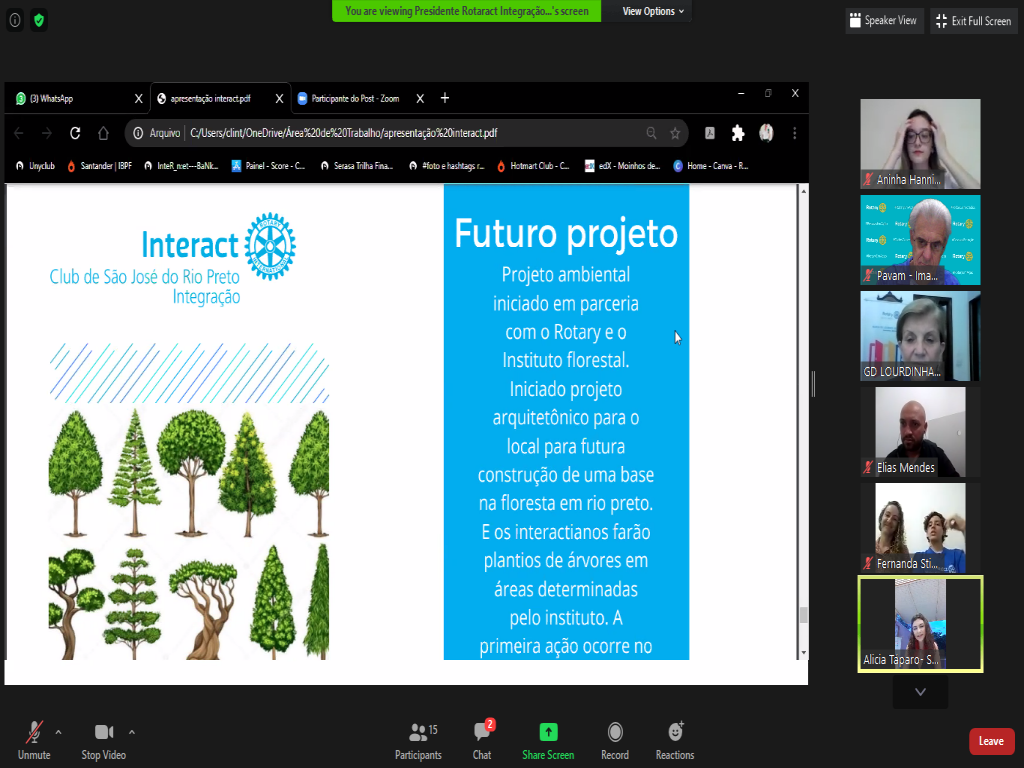Open the Chat panel
1024x768 pixels.
pyautogui.click(x=482, y=733)
